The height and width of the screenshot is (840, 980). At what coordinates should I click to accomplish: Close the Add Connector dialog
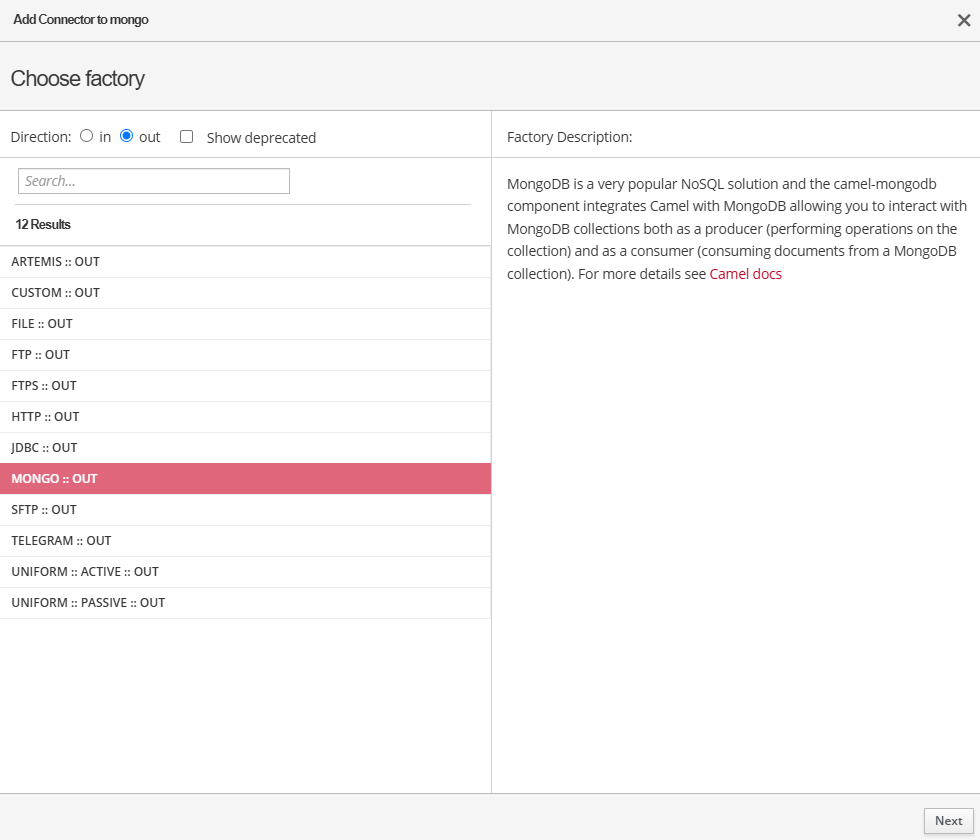tap(964, 20)
